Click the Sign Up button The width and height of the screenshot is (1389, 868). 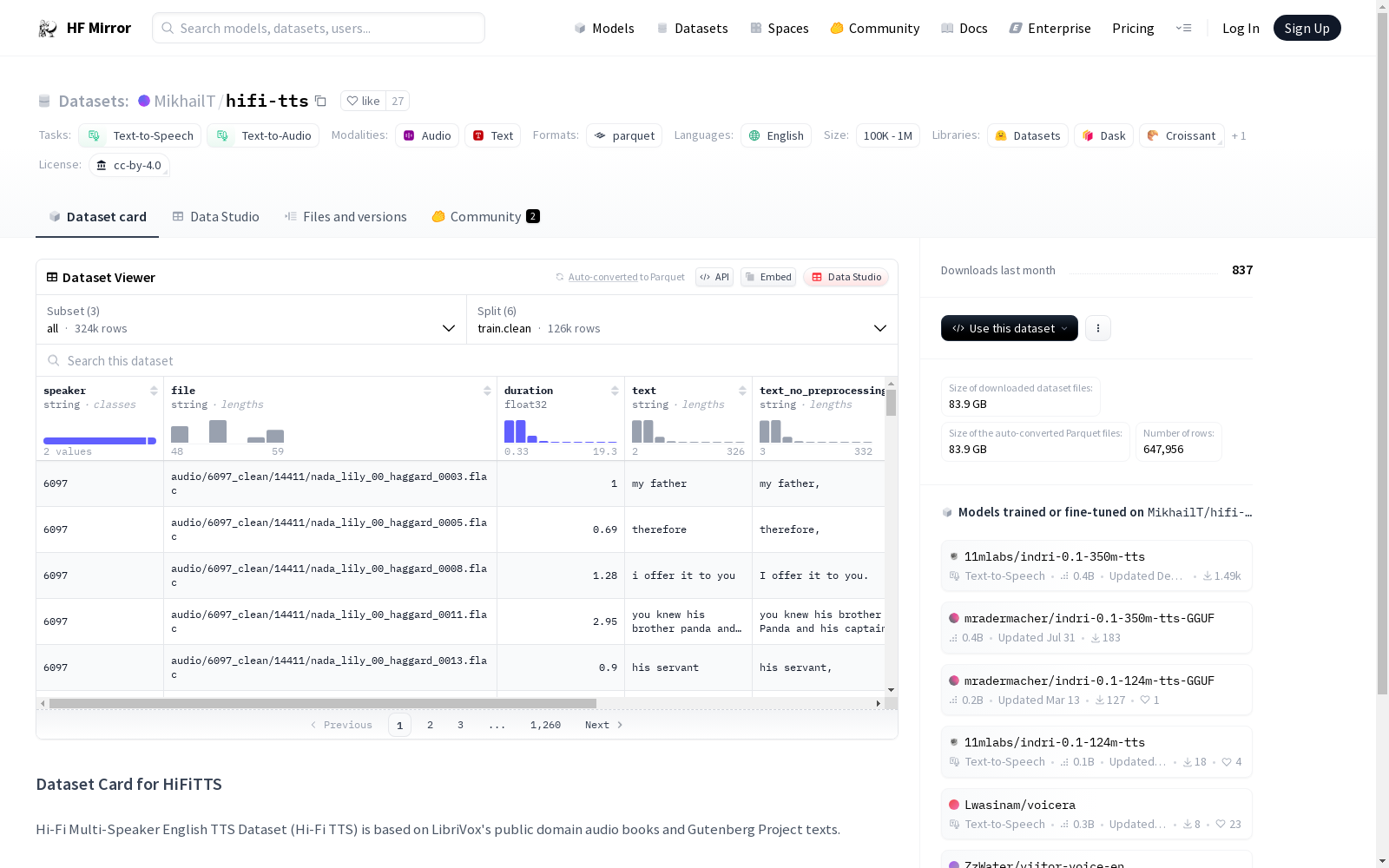point(1307,28)
